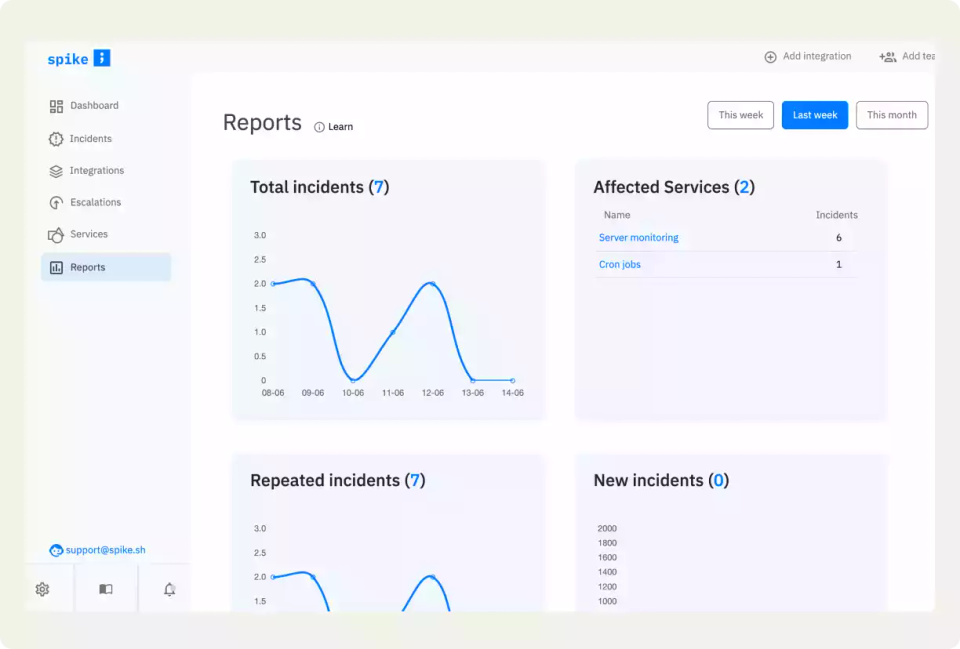Click the Incidents column header
This screenshot has width=960, height=649.
pyautogui.click(x=836, y=215)
